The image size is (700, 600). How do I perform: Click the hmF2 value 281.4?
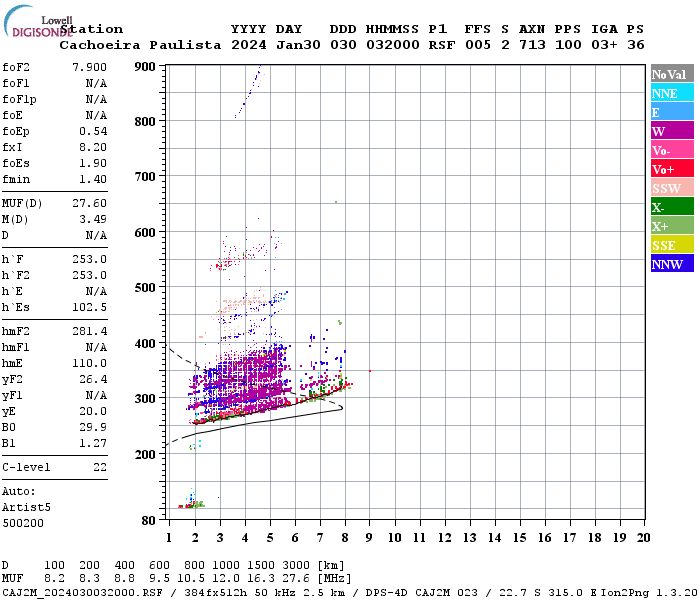89,331
